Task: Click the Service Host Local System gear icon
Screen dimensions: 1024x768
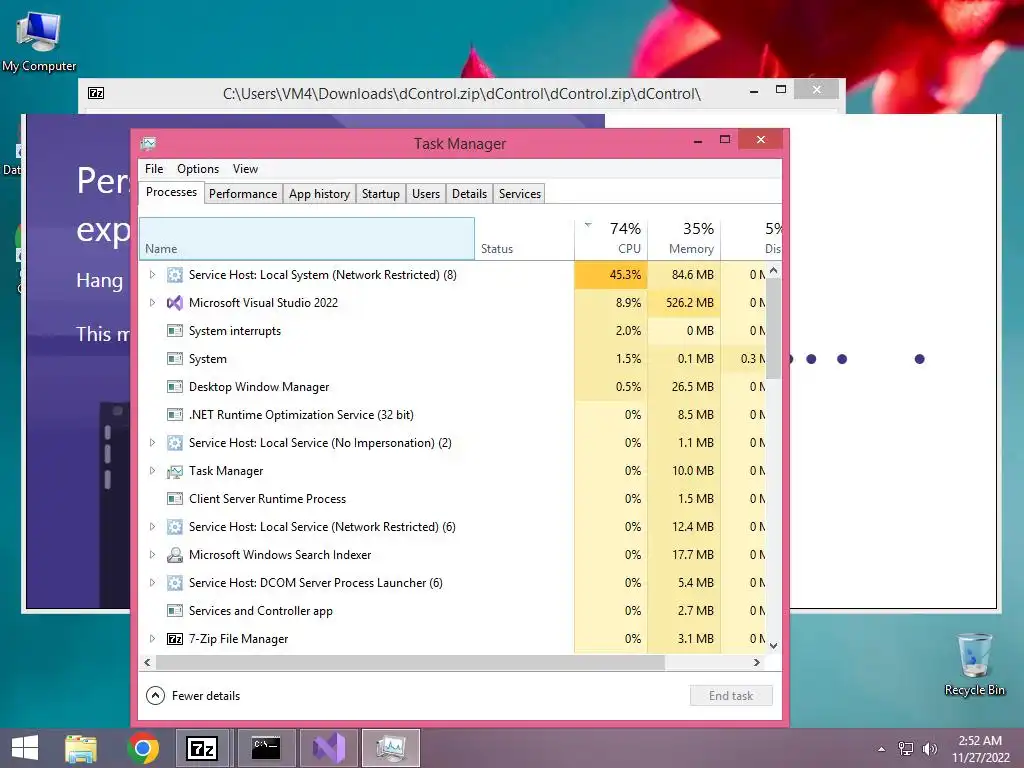Action: pyautogui.click(x=174, y=275)
